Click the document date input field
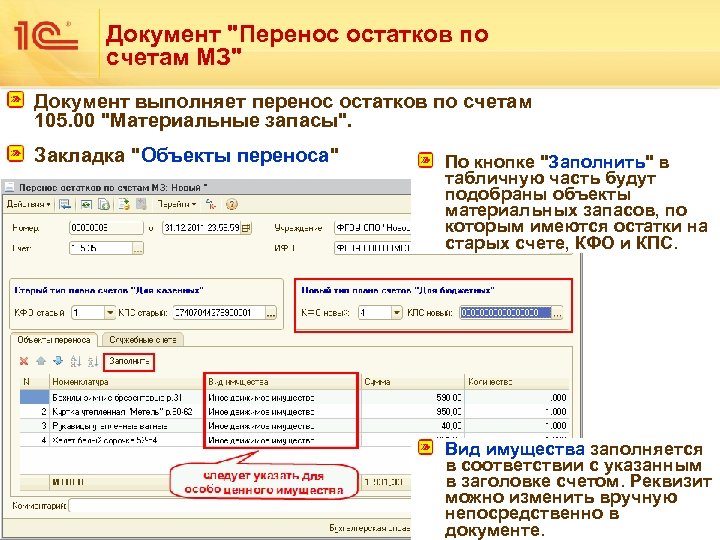The width and height of the screenshot is (720, 540). pos(201,228)
